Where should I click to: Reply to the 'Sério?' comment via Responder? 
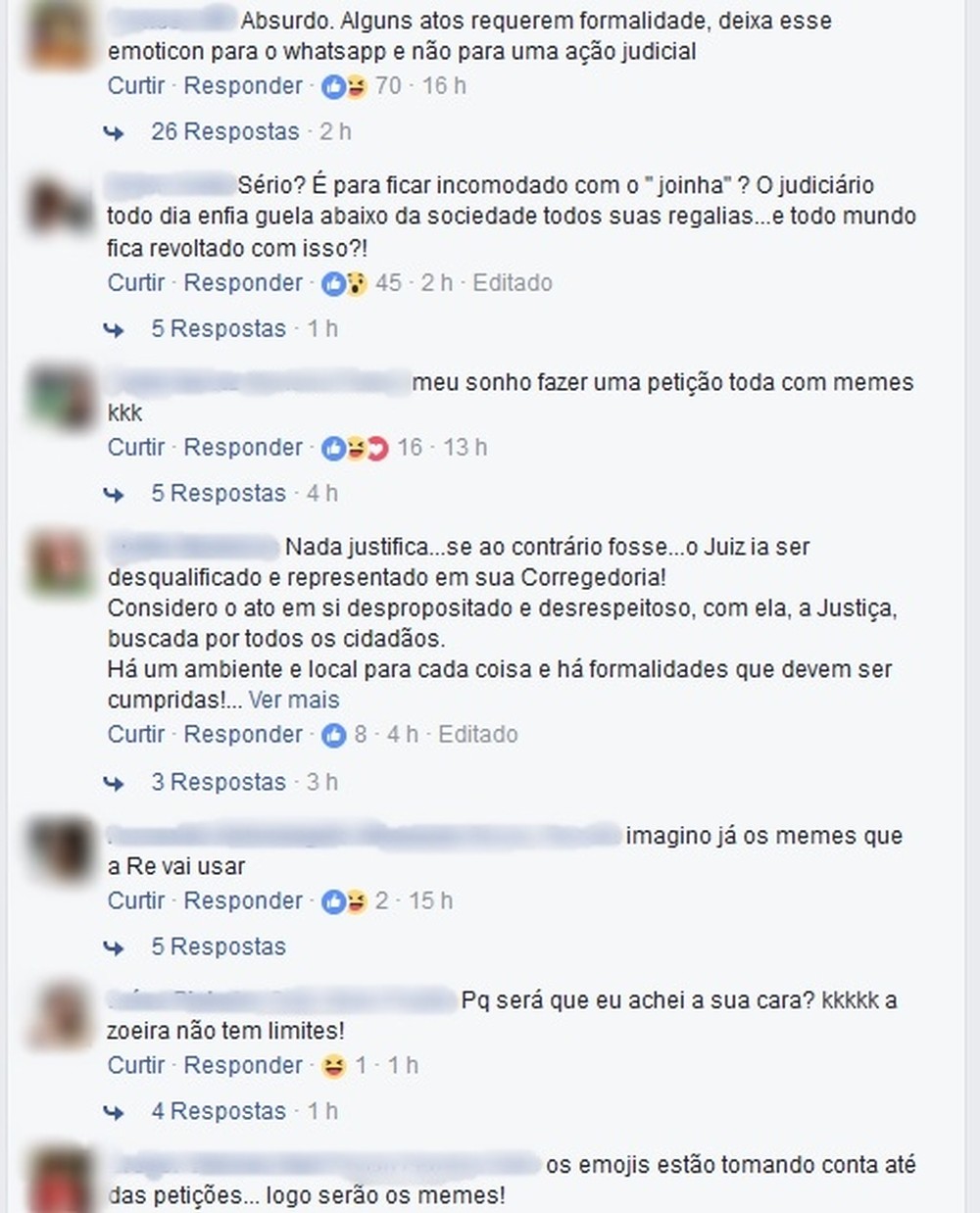[x=243, y=283]
